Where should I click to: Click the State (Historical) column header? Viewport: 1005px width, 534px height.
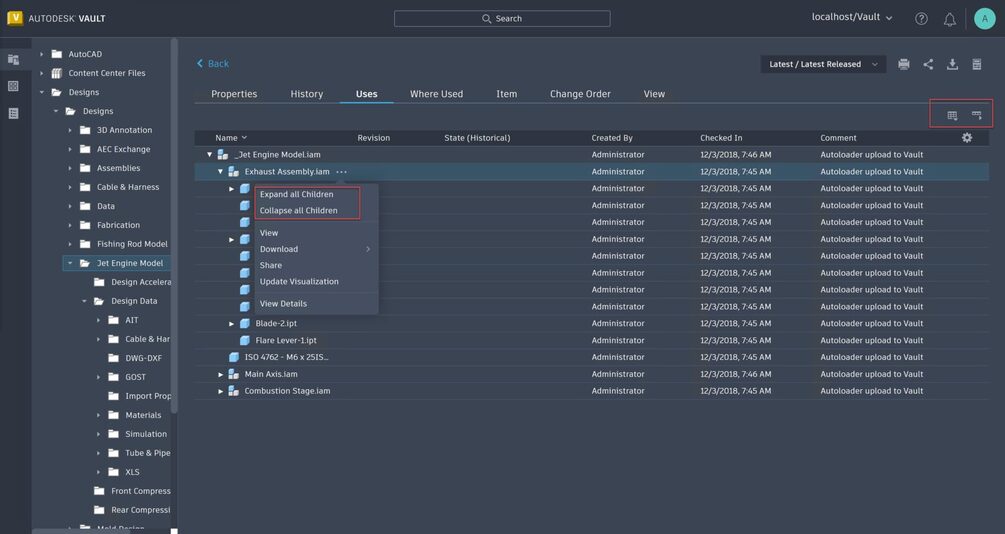477,138
